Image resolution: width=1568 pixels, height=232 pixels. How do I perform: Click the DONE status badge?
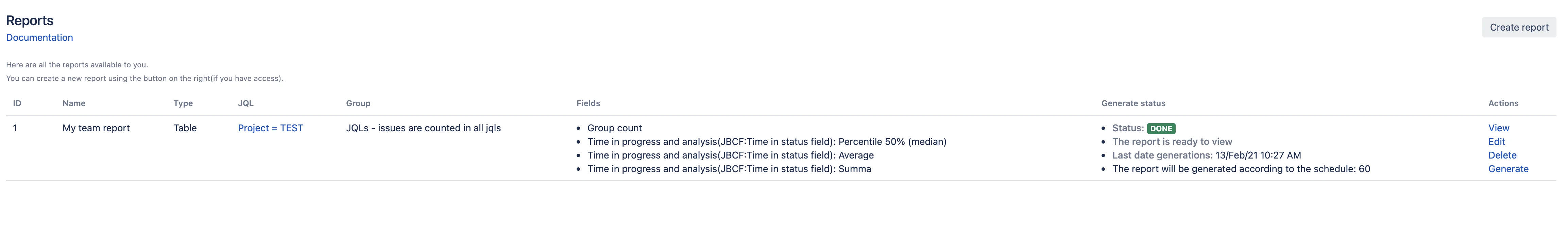click(x=1161, y=129)
